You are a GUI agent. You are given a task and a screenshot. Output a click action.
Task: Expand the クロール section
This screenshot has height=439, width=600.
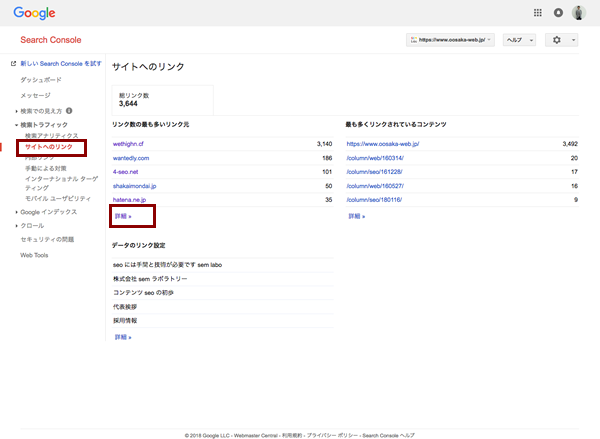pos(17,226)
